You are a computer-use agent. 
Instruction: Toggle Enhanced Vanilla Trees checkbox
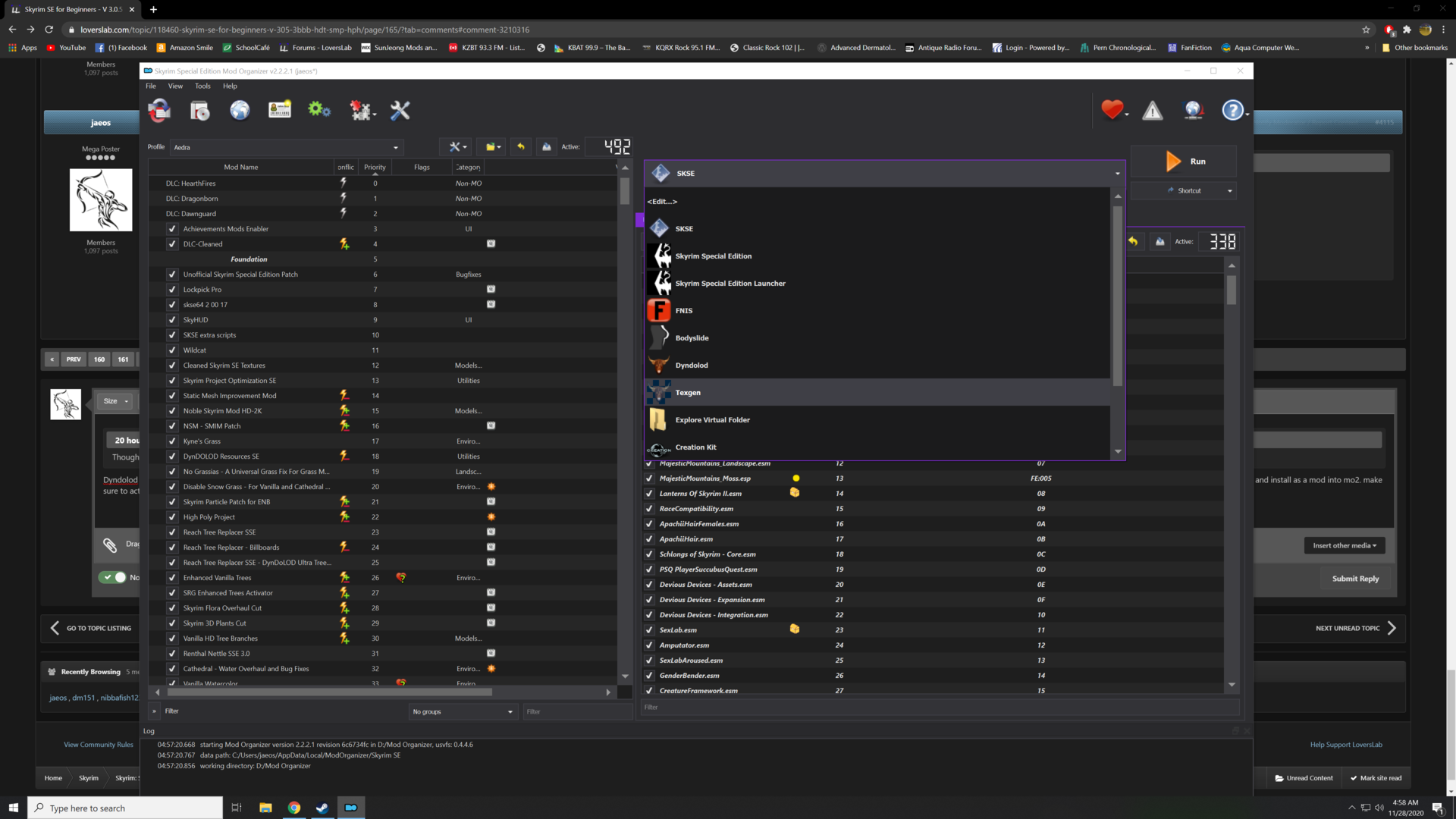[x=172, y=578]
